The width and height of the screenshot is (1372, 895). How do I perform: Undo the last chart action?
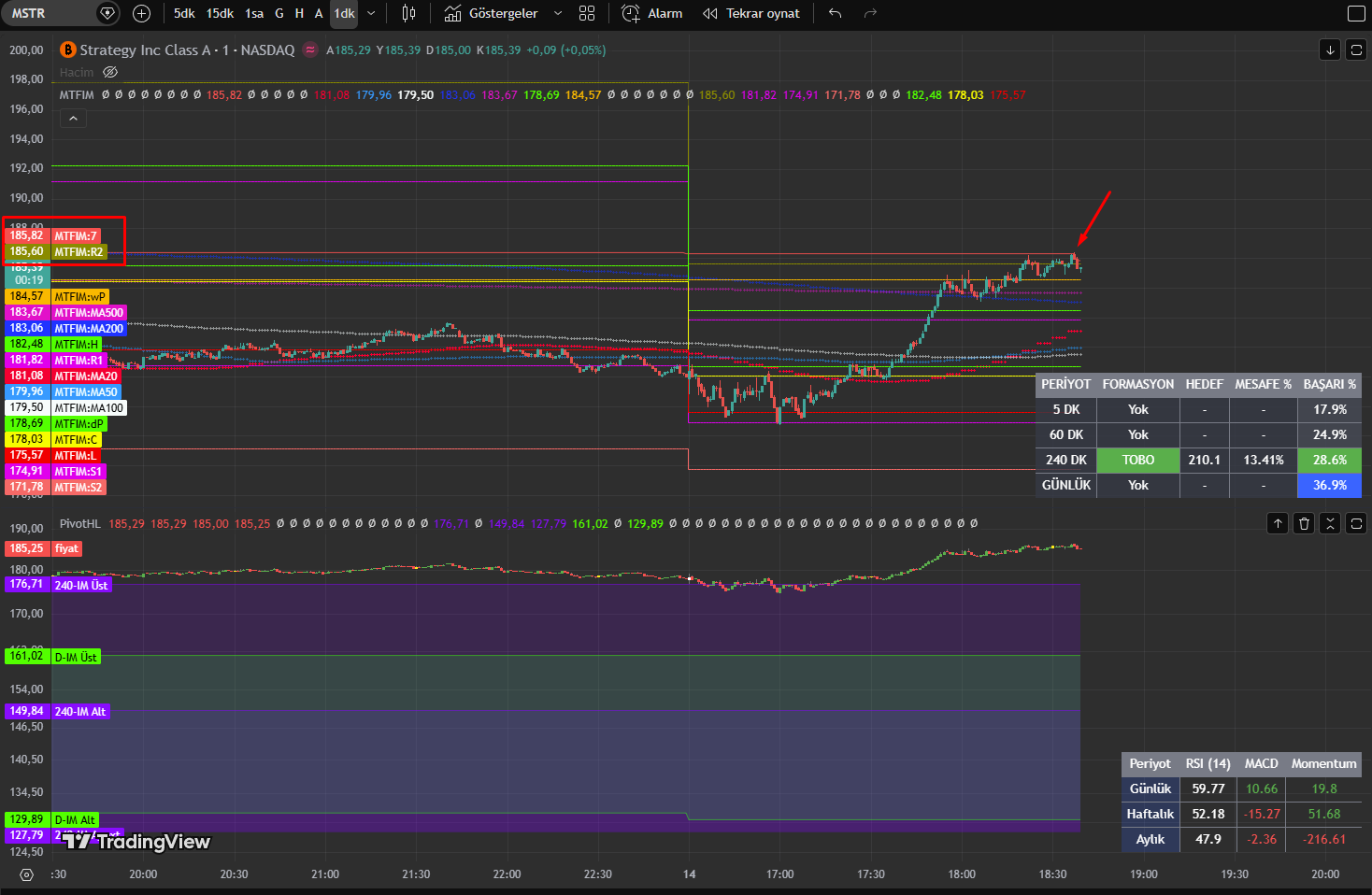836,13
